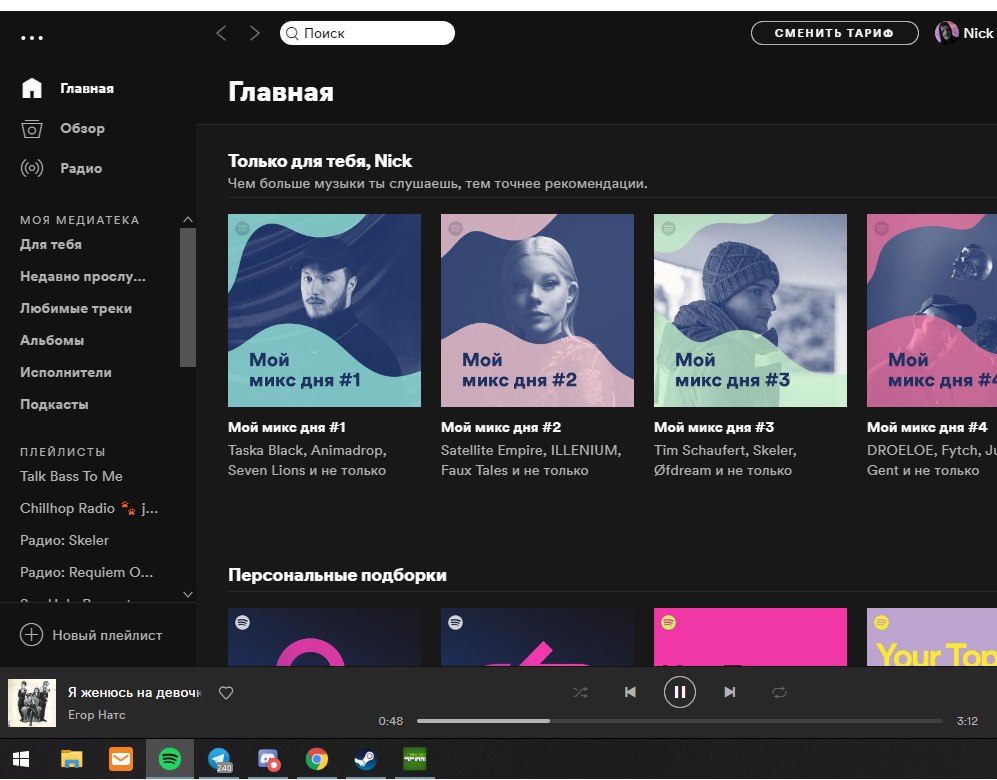The width and height of the screenshot is (997, 780).
Task: Select Обзор in the sidebar
Action: (82, 128)
